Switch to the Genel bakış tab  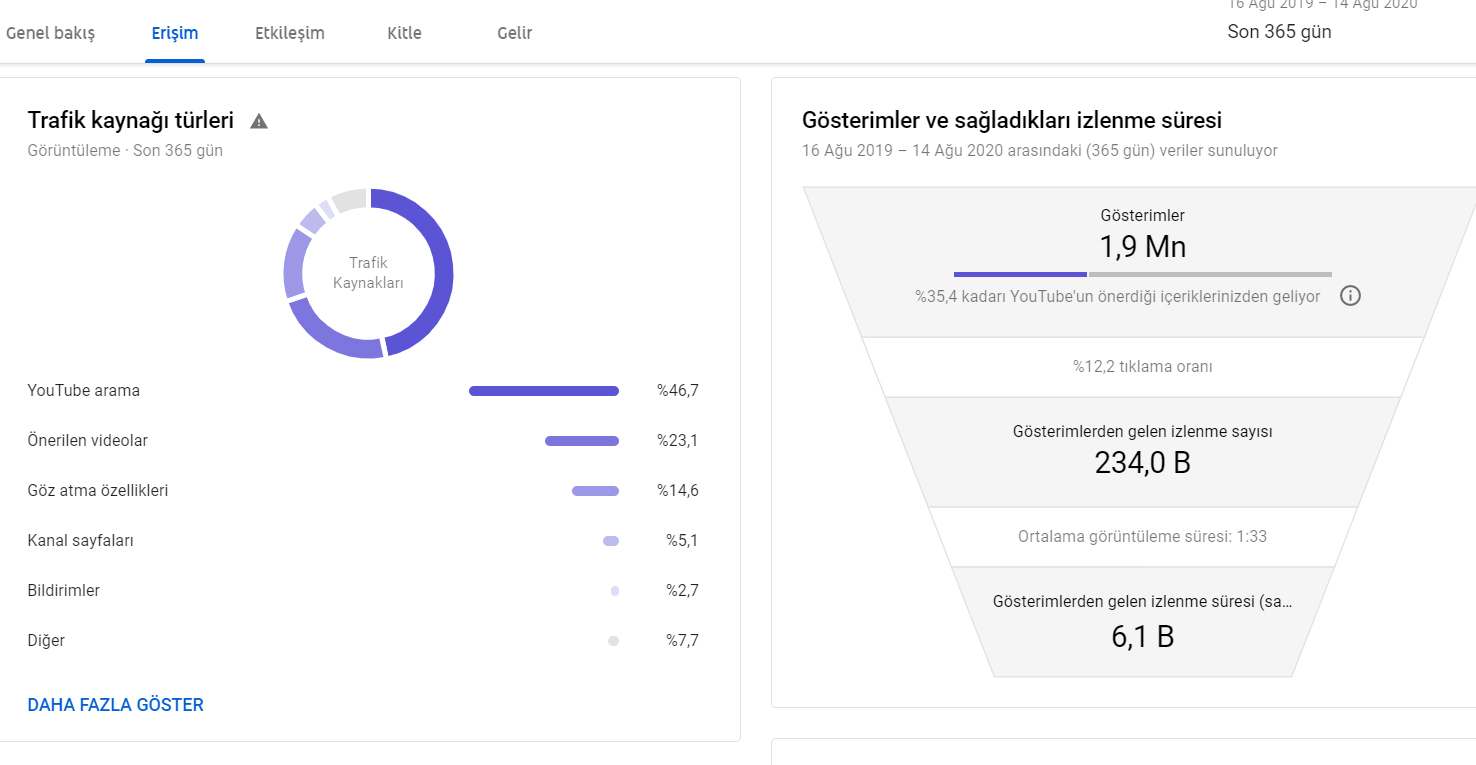[x=50, y=33]
